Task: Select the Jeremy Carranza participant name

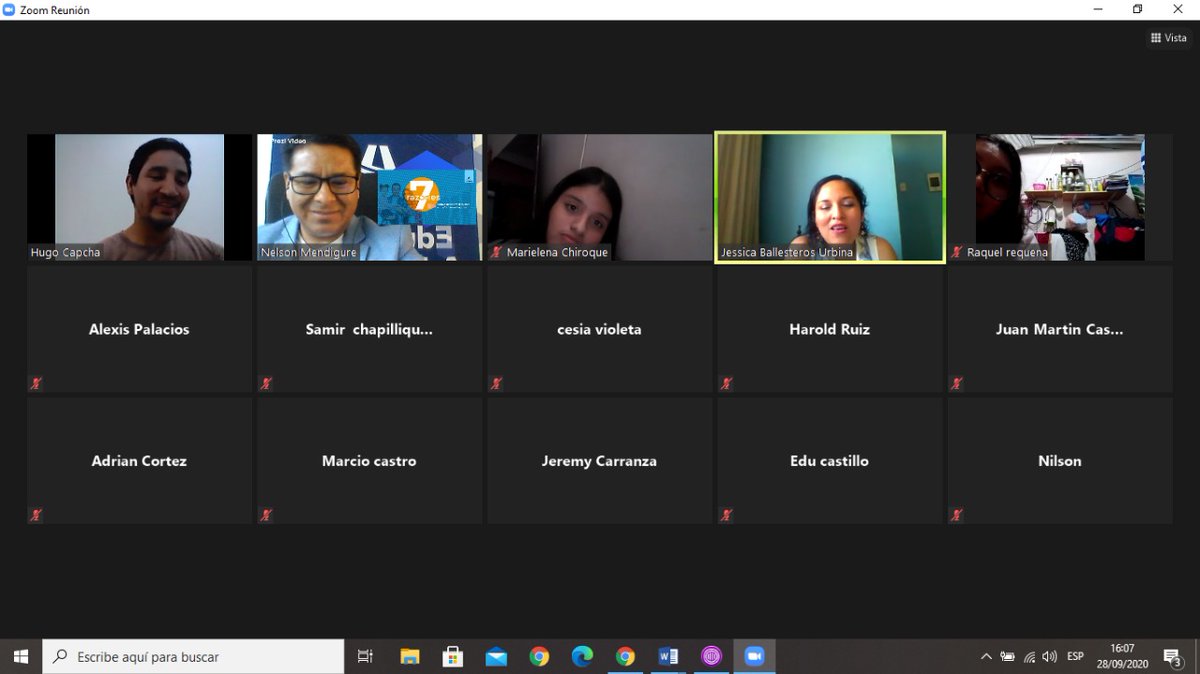Action: tap(599, 461)
